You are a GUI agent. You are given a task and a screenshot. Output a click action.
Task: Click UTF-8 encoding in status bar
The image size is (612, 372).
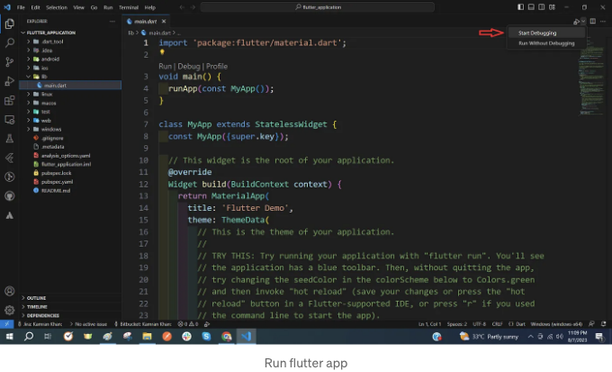pyautogui.click(x=479, y=324)
